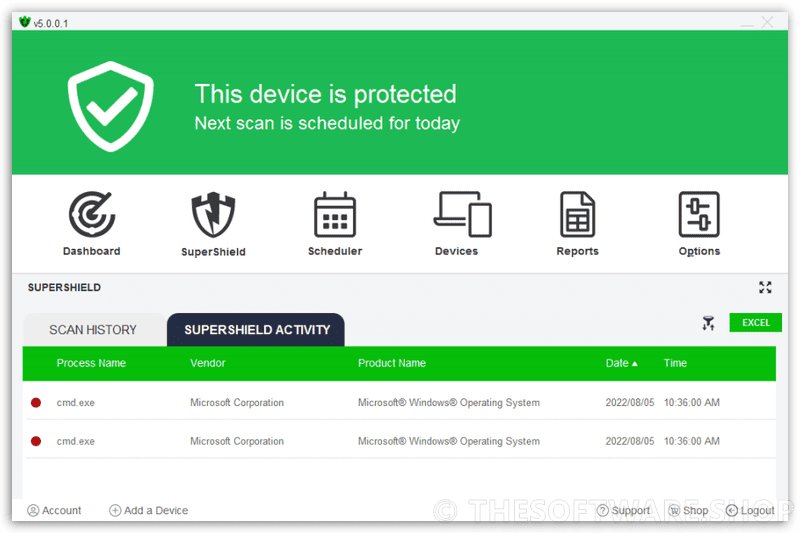
Task: Select the first cmd.exe process name
Action: tap(76, 402)
